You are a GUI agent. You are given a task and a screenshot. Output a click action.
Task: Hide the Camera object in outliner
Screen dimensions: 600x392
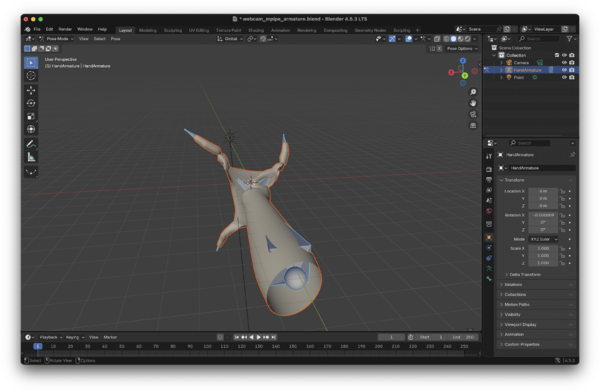click(564, 62)
